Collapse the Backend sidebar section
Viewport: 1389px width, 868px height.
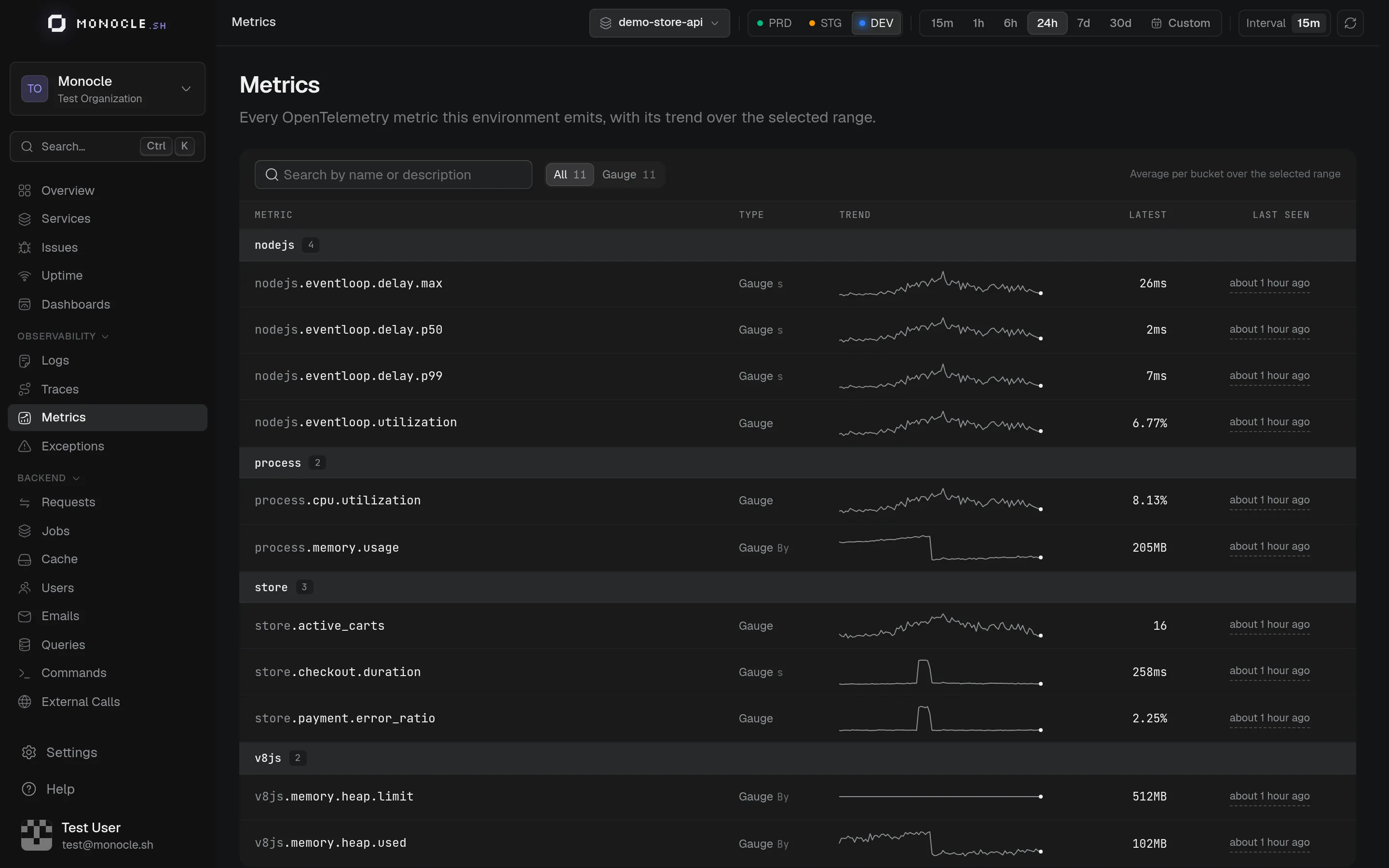point(48,478)
